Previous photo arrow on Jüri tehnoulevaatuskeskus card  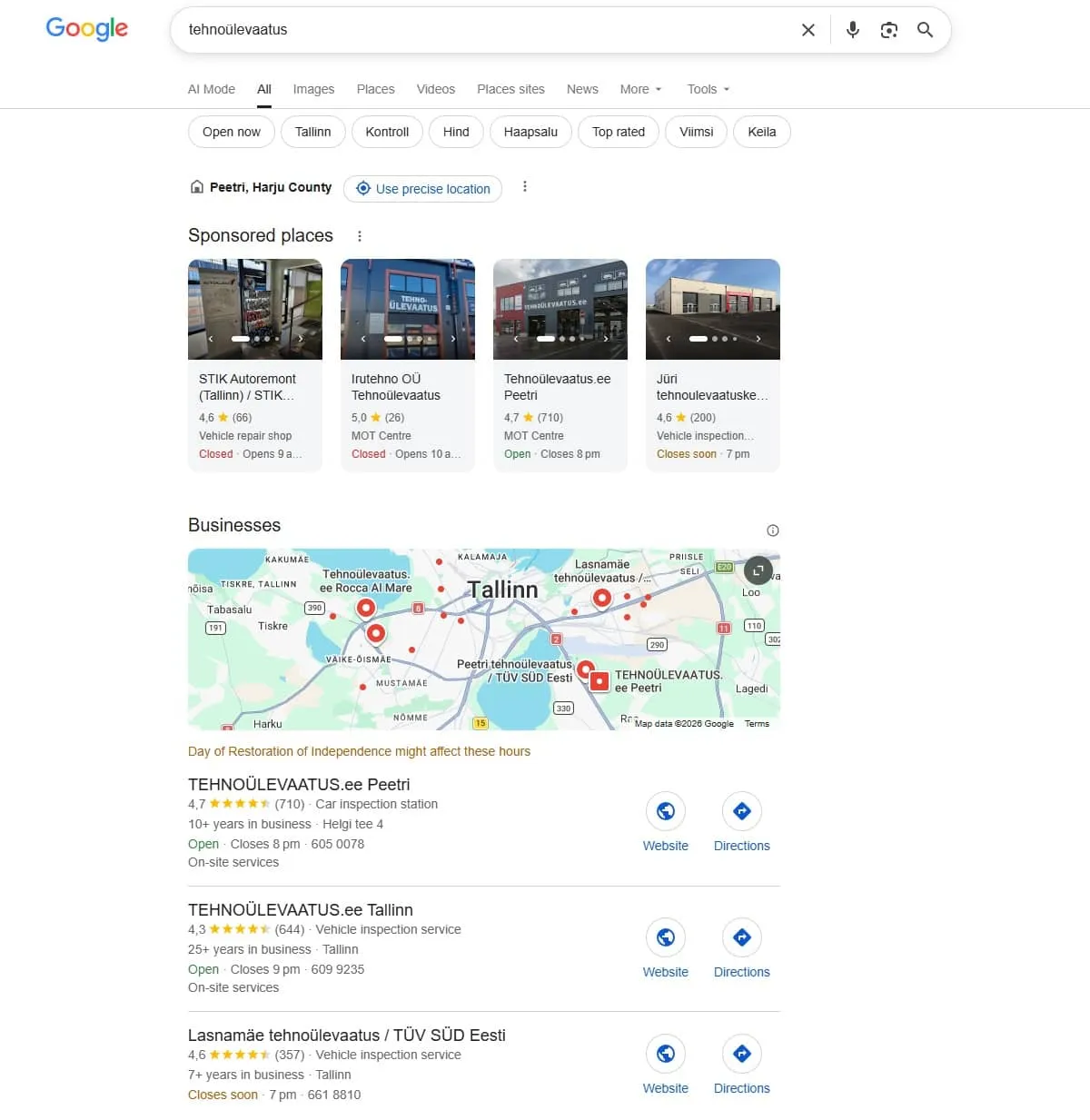pyautogui.click(x=669, y=339)
